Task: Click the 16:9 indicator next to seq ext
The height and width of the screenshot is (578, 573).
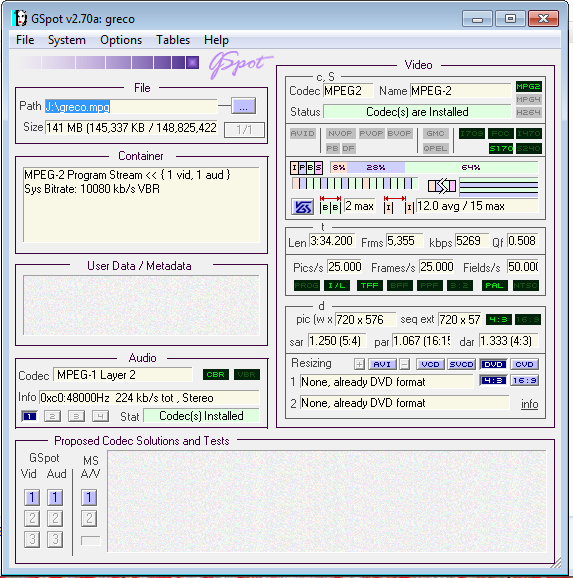Action: 528,320
